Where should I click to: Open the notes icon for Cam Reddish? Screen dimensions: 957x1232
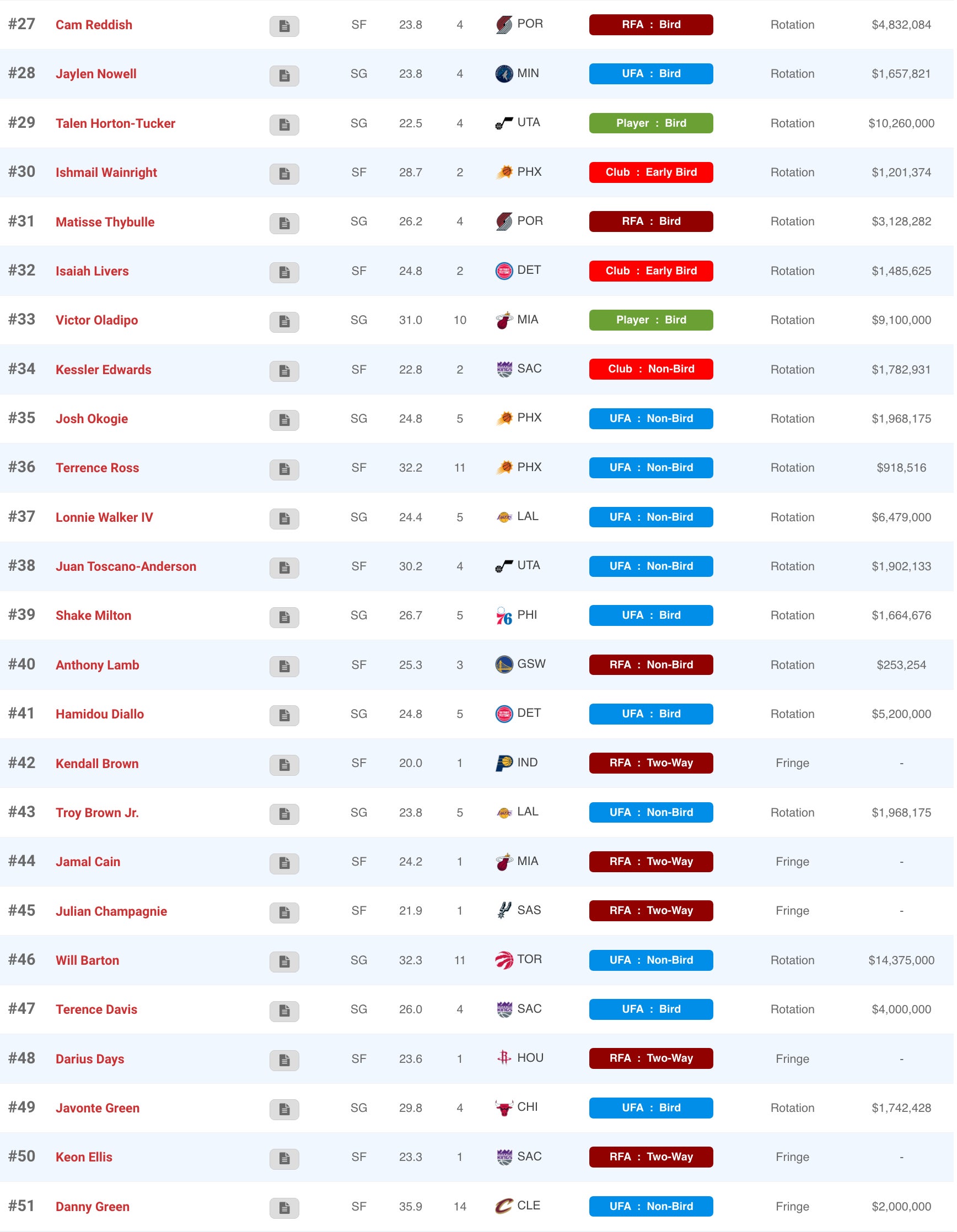[284, 26]
